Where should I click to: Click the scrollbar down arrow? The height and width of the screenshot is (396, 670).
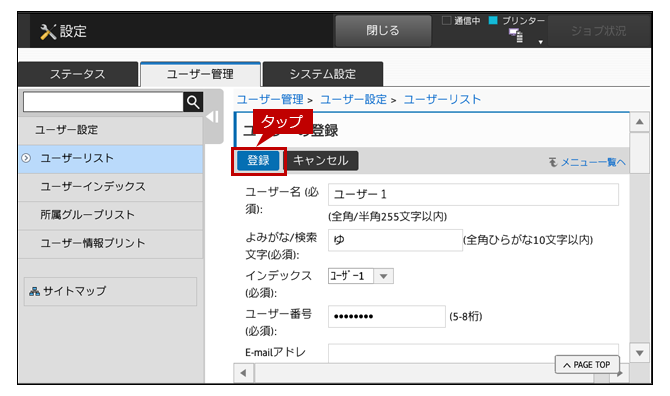point(640,353)
